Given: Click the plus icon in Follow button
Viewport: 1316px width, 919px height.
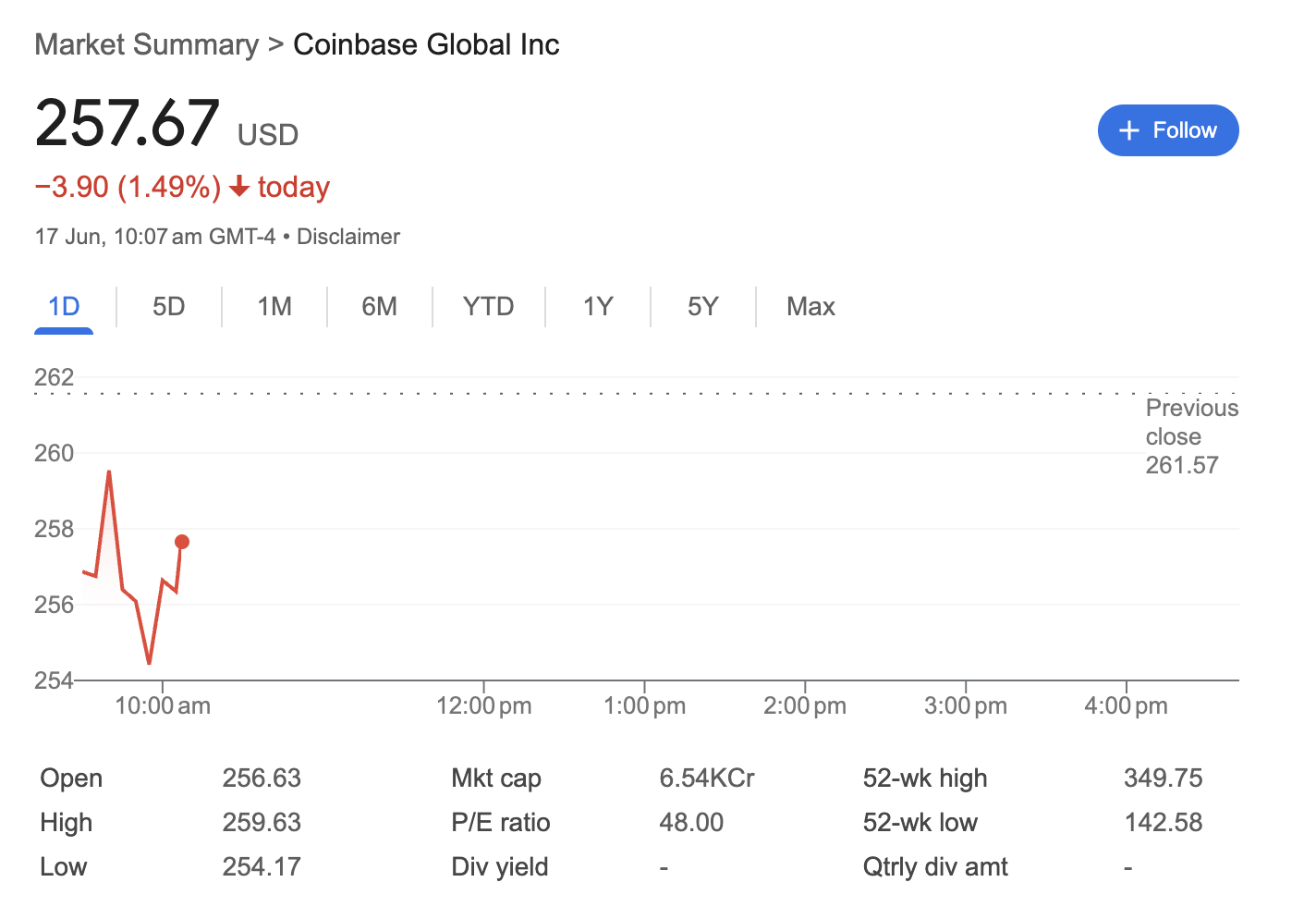Looking at the screenshot, I should [x=1128, y=130].
